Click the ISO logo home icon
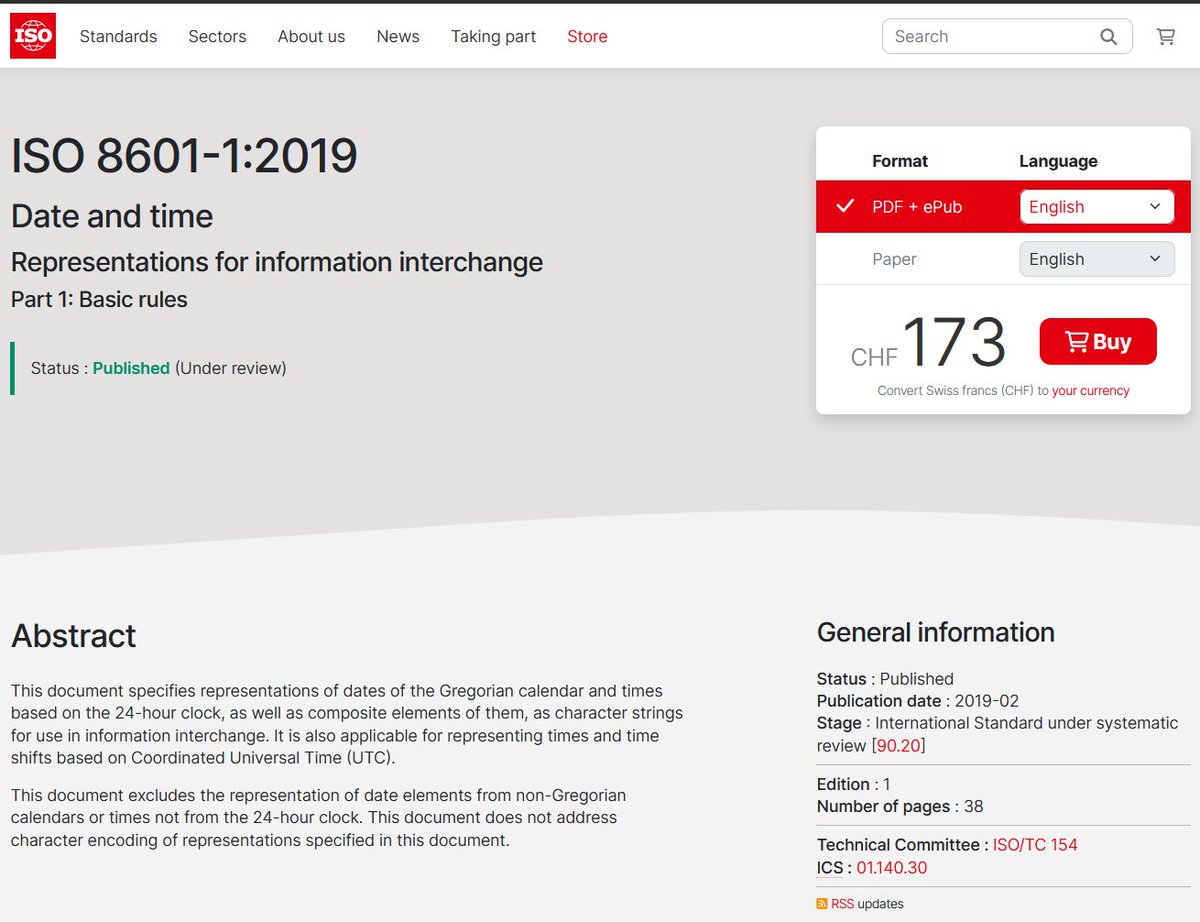The height and width of the screenshot is (922, 1200). click(33, 36)
